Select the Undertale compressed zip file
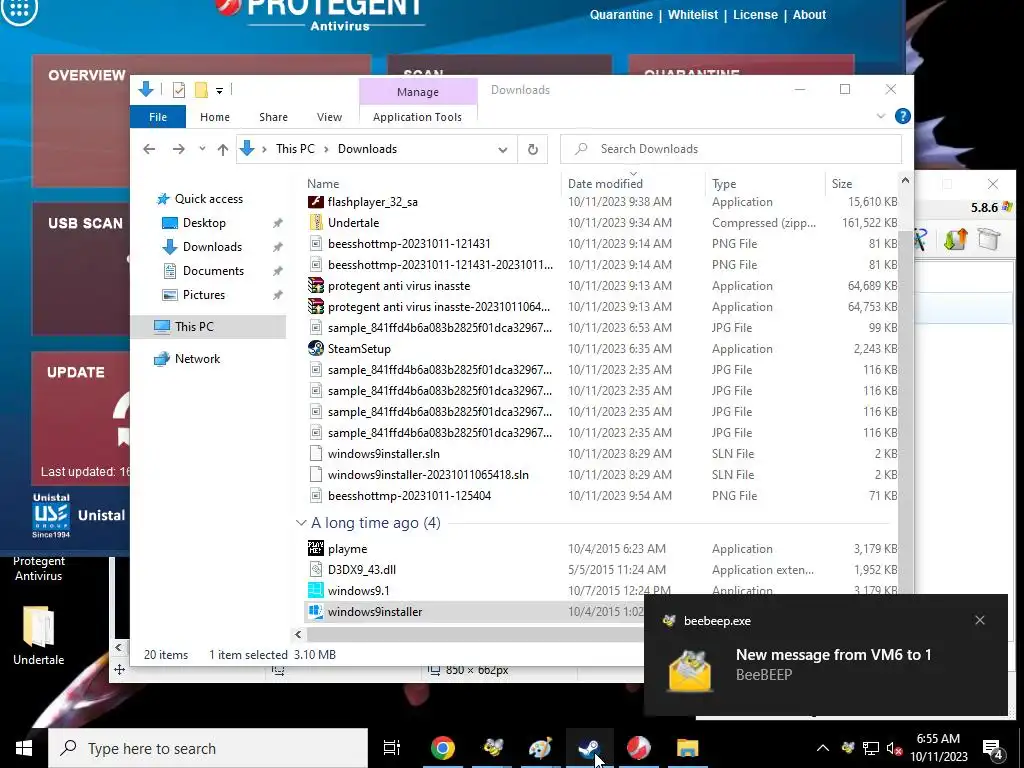The width and height of the screenshot is (1024, 768). point(353,223)
